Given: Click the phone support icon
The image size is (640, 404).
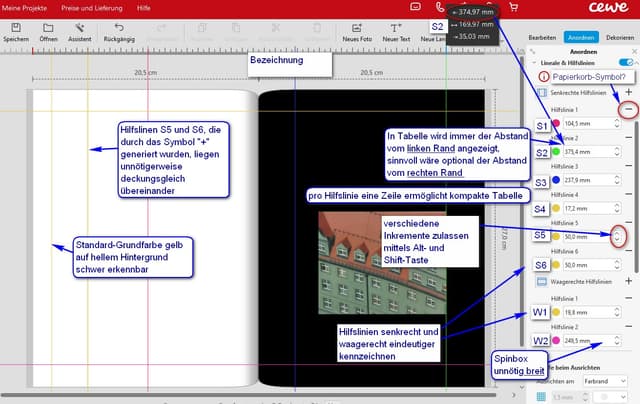Looking at the screenshot, I should pos(440,8).
